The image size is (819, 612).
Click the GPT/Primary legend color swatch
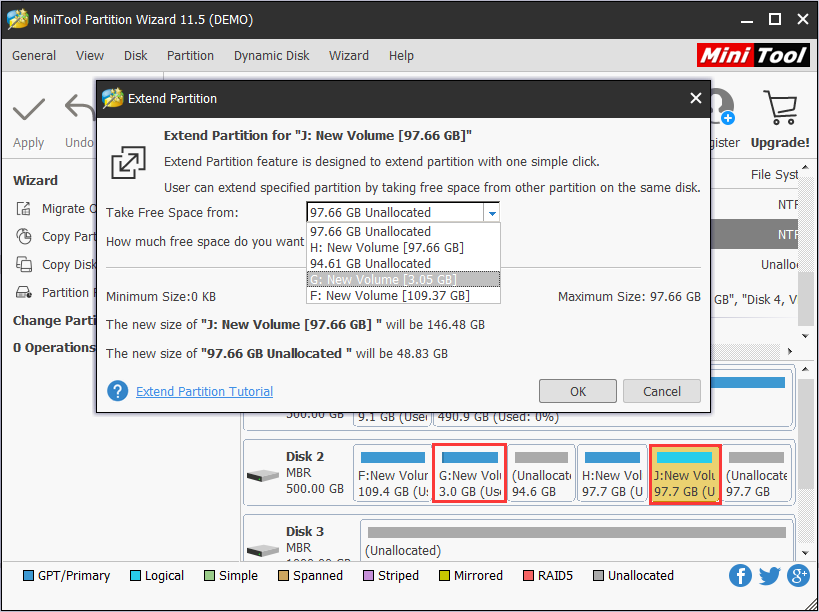(x=28, y=576)
